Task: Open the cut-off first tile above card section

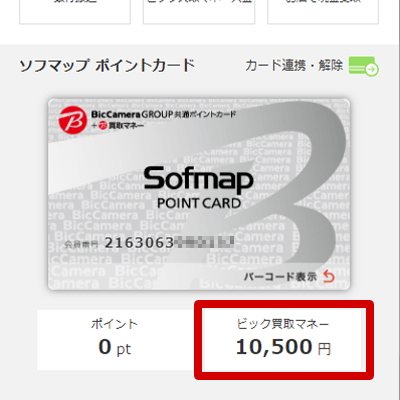Action: point(75,12)
